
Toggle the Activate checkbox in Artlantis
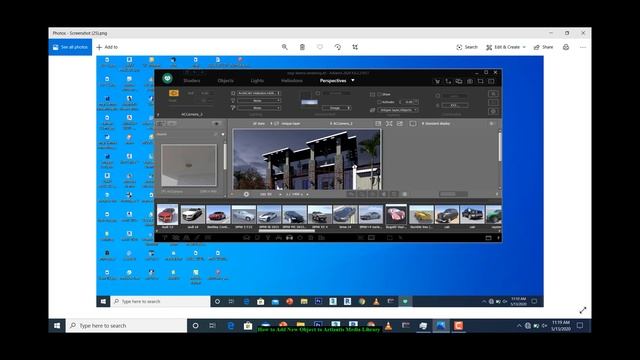click(379, 102)
